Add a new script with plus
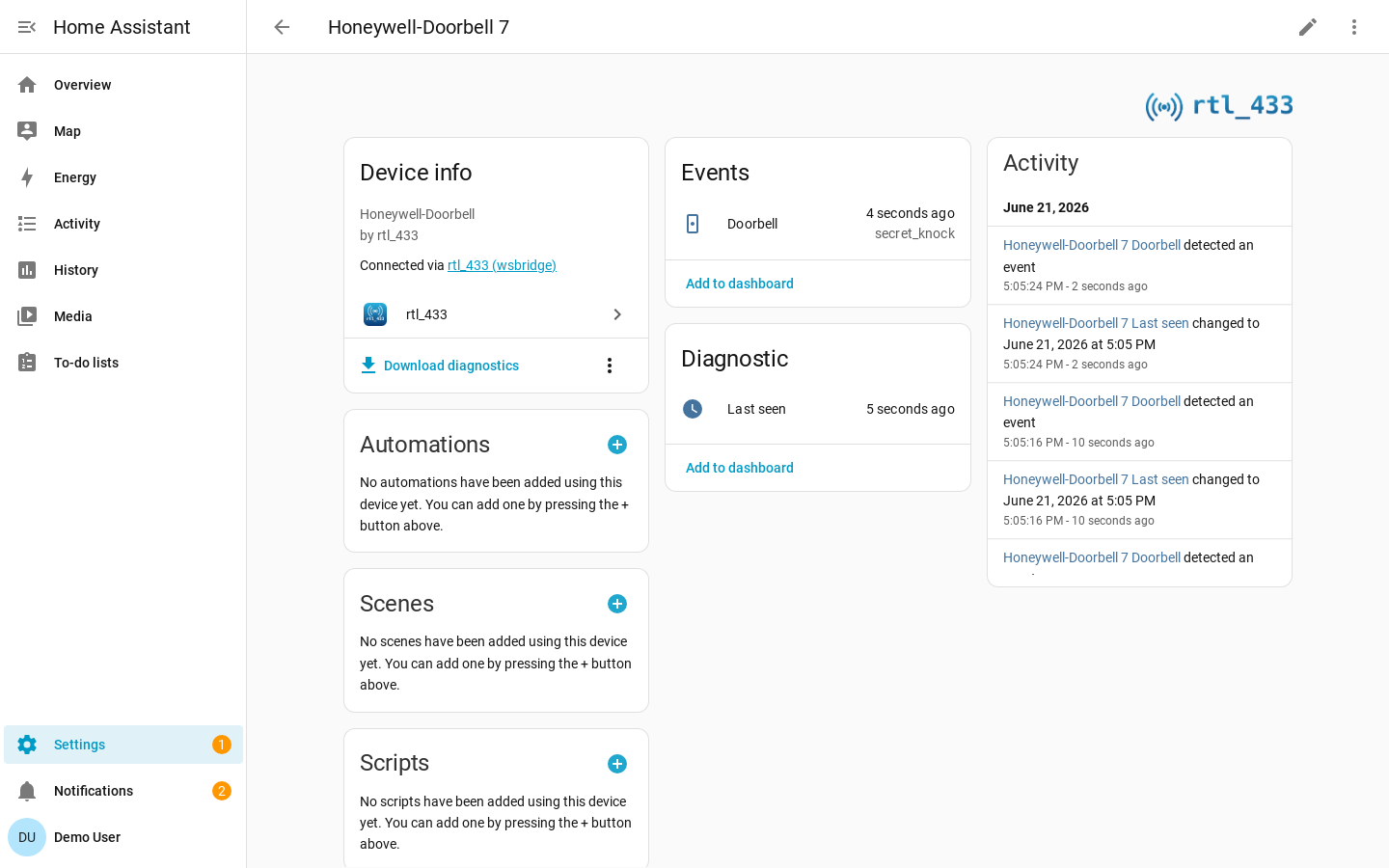The width and height of the screenshot is (1389, 868). click(x=617, y=764)
